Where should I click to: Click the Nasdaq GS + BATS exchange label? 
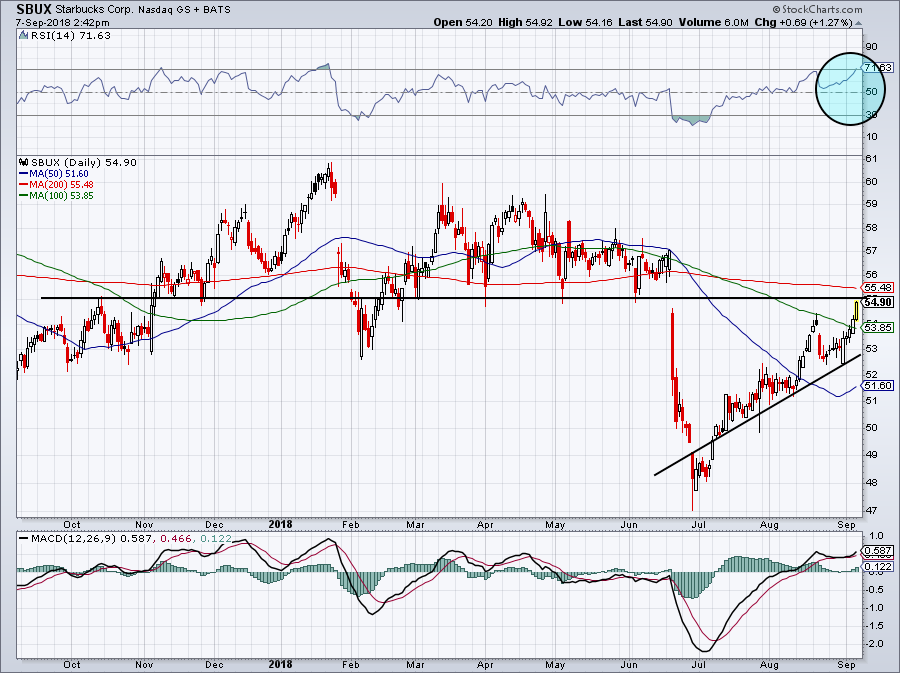pos(185,10)
